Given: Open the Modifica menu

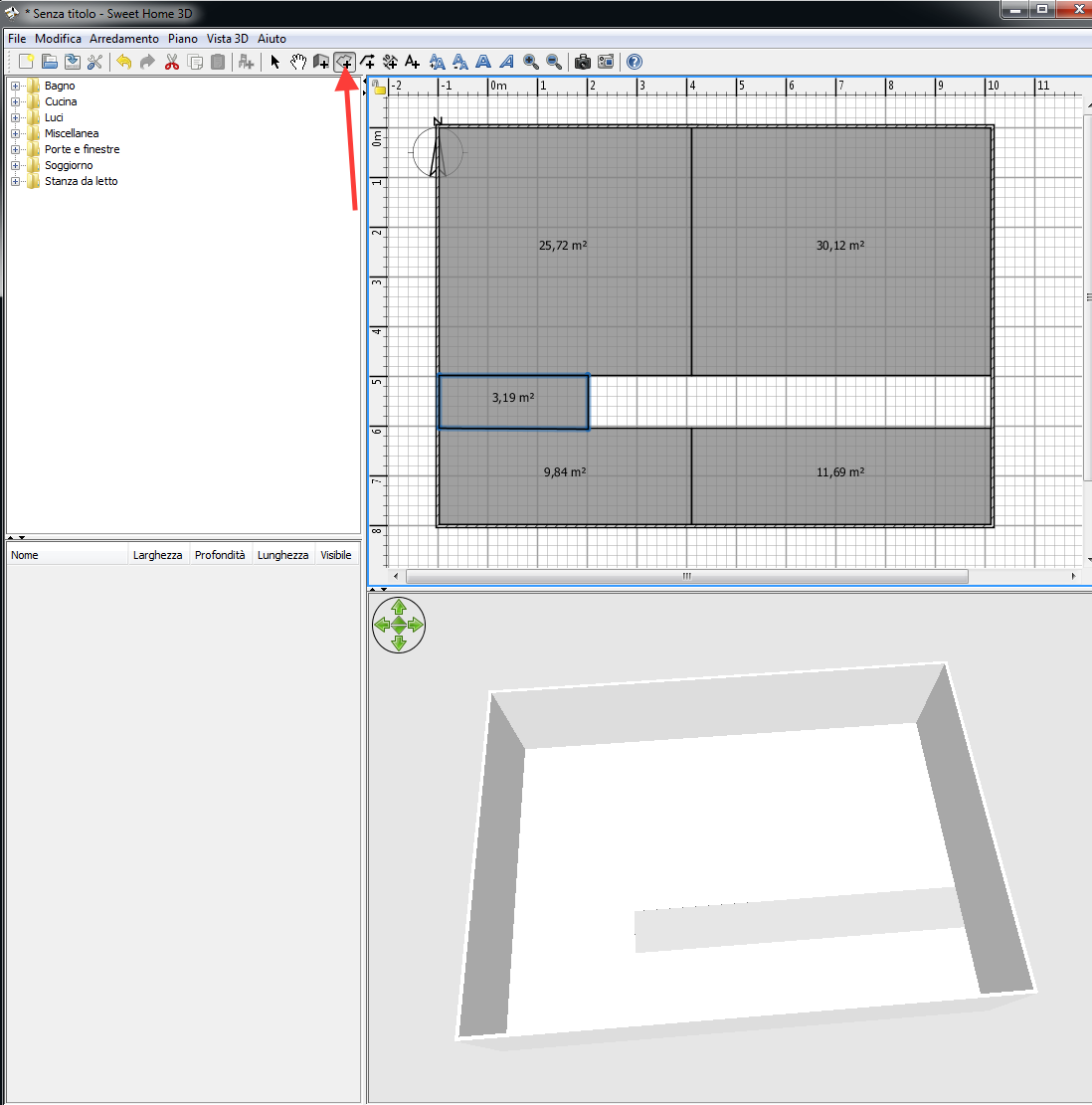Looking at the screenshot, I should 58,39.
